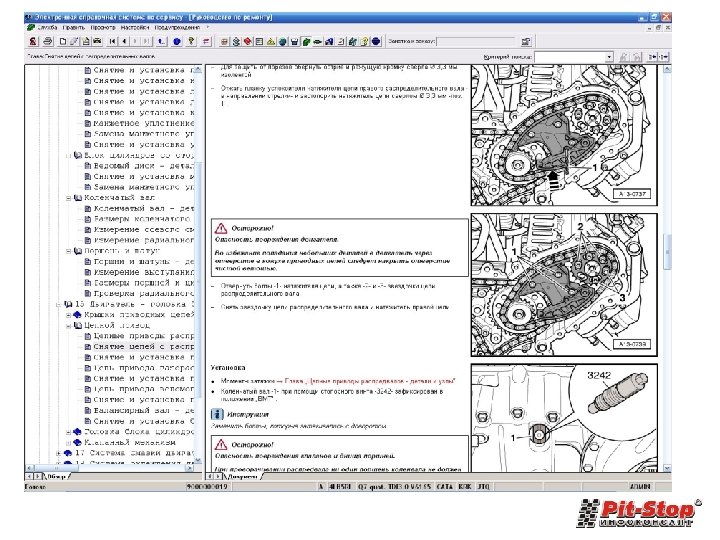This screenshot has height=540, width=720.
Task: Click the red logout icon starting the toolbar
Action: click(33, 41)
